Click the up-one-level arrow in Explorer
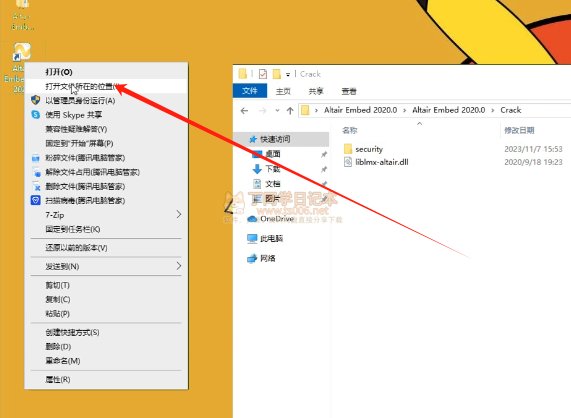 point(290,110)
